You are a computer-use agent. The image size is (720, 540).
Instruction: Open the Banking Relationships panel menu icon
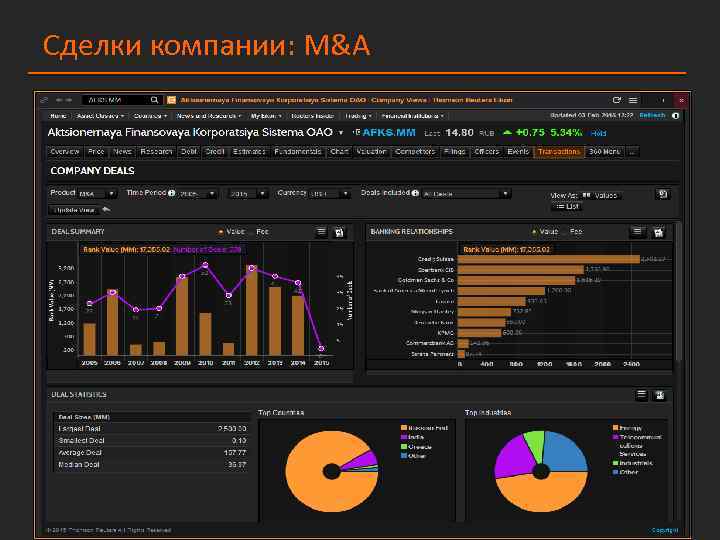pos(637,232)
